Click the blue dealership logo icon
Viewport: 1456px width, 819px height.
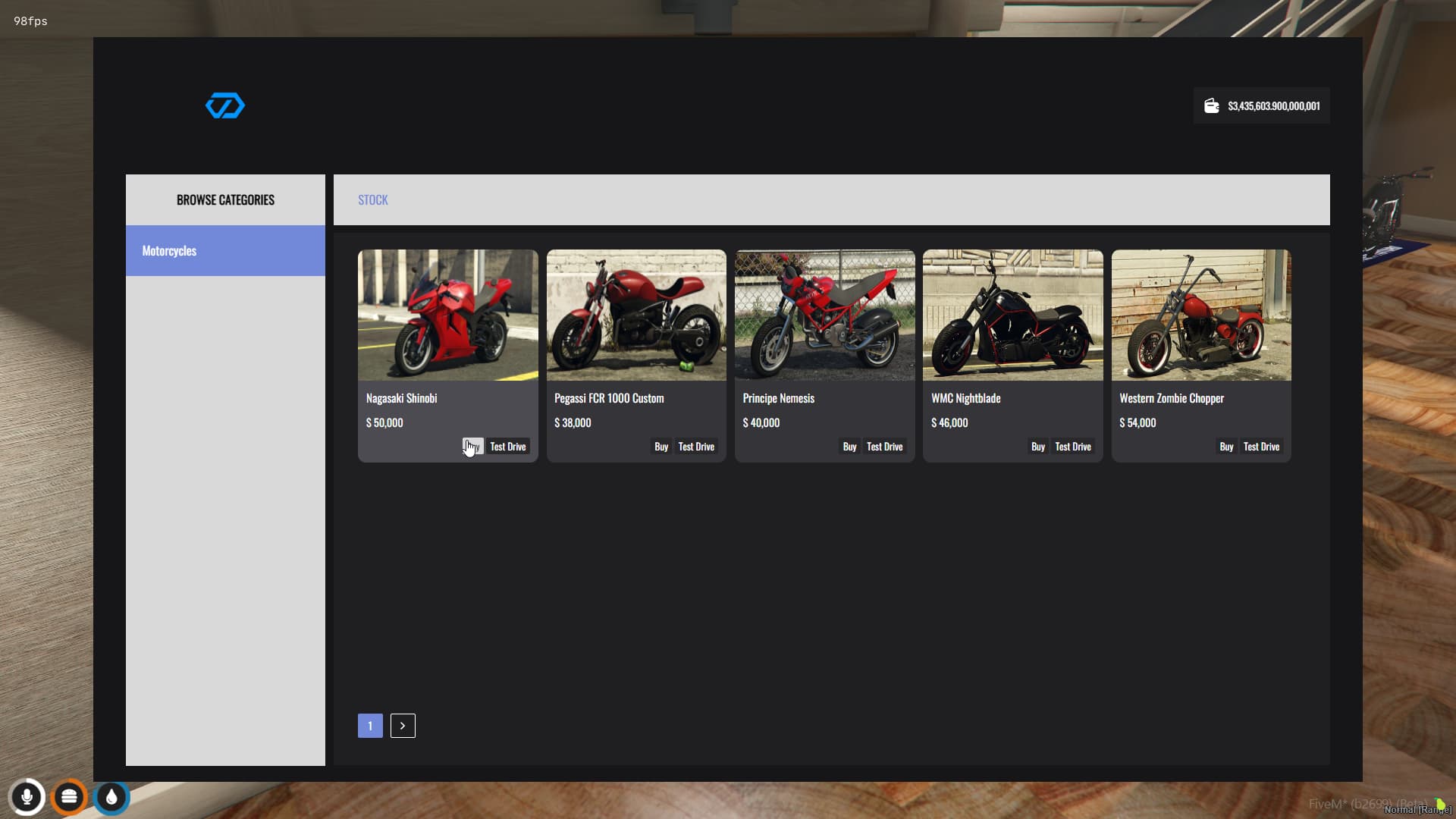pyautogui.click(x=225, y=106)
